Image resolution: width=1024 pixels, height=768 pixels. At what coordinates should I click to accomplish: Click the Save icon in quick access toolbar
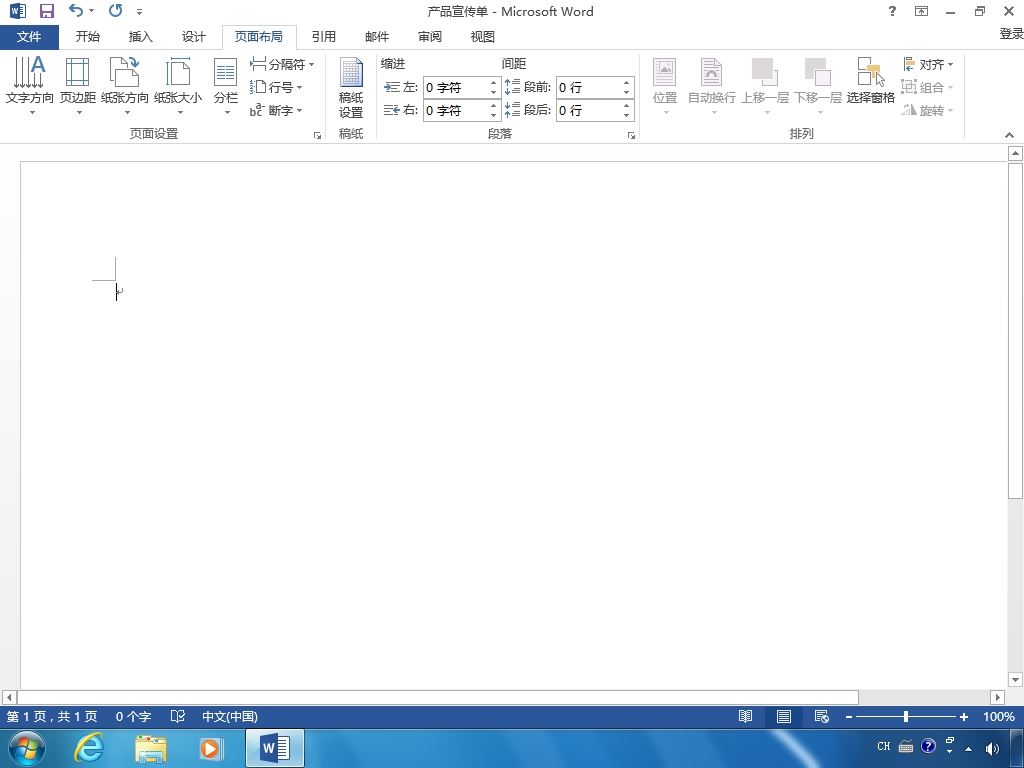click(x=46, y=11)
